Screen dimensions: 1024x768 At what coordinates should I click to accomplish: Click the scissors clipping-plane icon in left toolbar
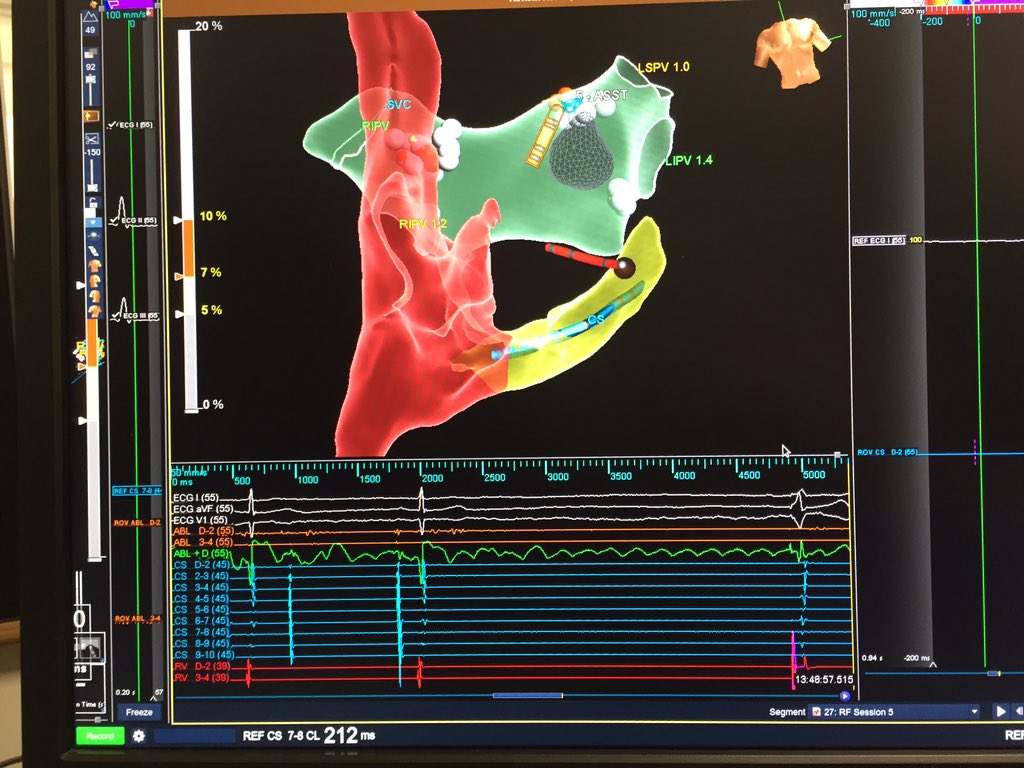[91, 138]
